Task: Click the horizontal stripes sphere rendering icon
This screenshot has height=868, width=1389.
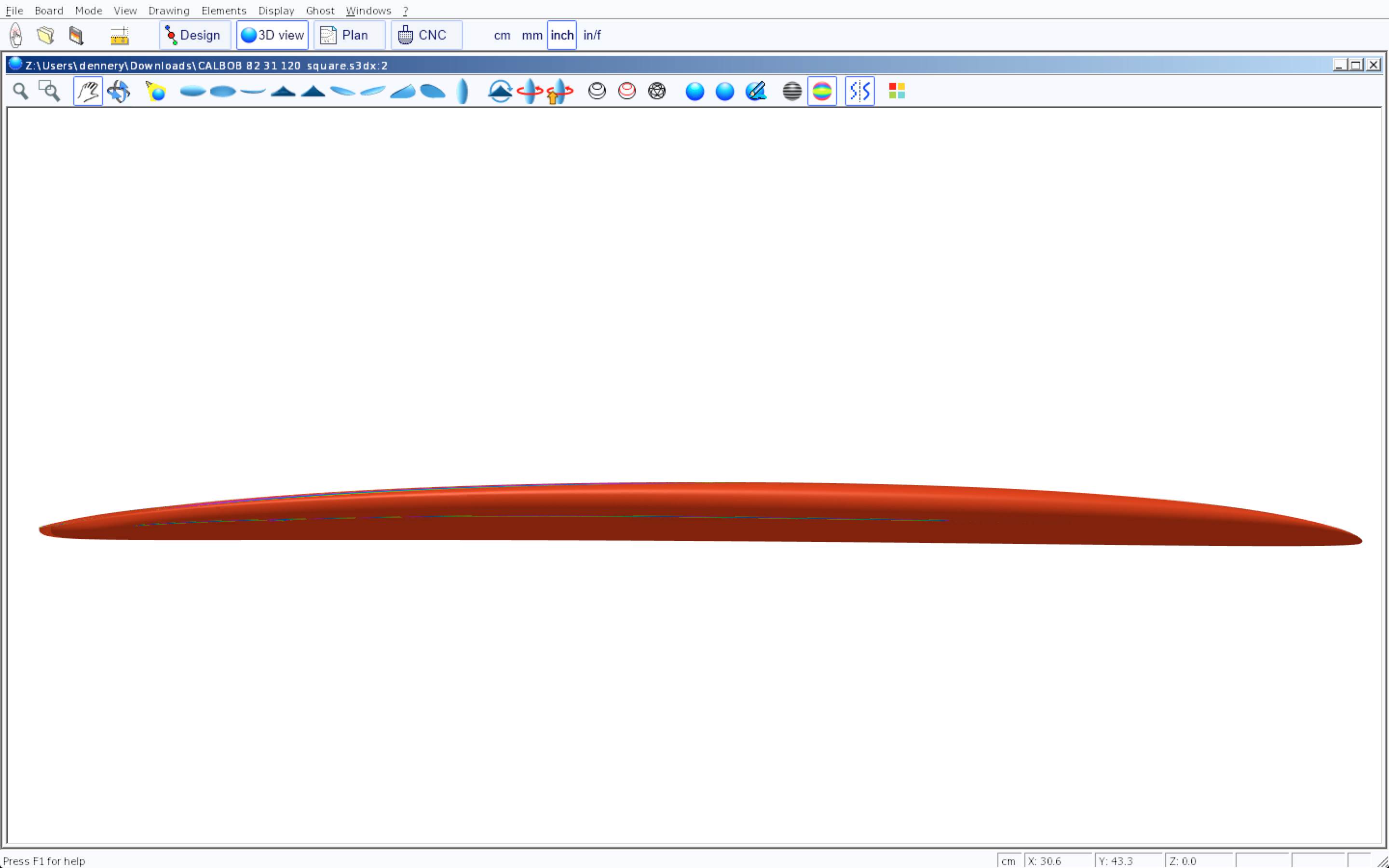Action: point(791,91)
